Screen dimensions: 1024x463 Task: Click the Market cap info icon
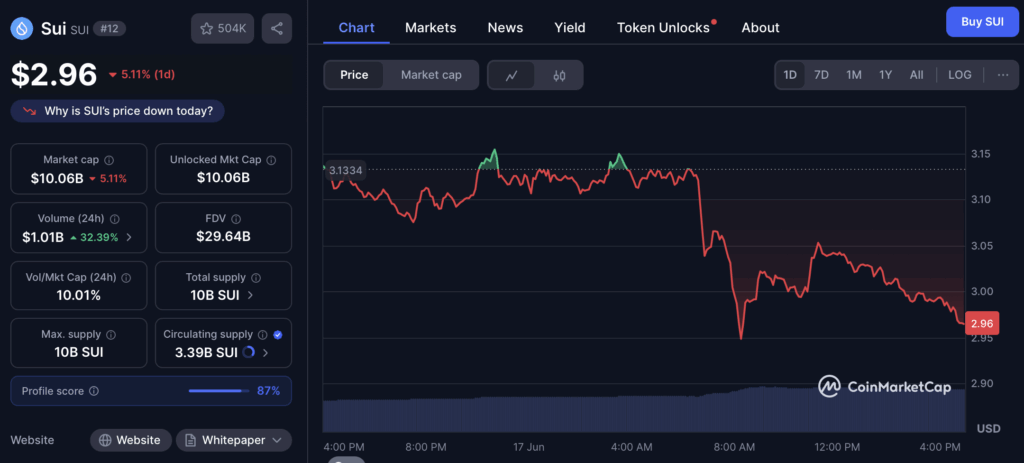(109, 160)
